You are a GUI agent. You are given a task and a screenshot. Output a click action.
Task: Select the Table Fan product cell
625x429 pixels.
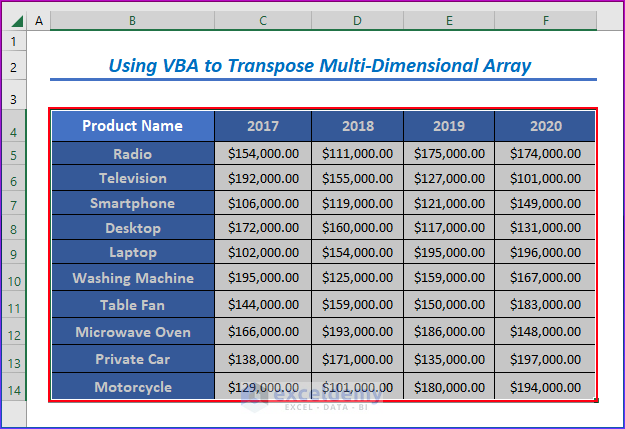[x=133, y=305]
